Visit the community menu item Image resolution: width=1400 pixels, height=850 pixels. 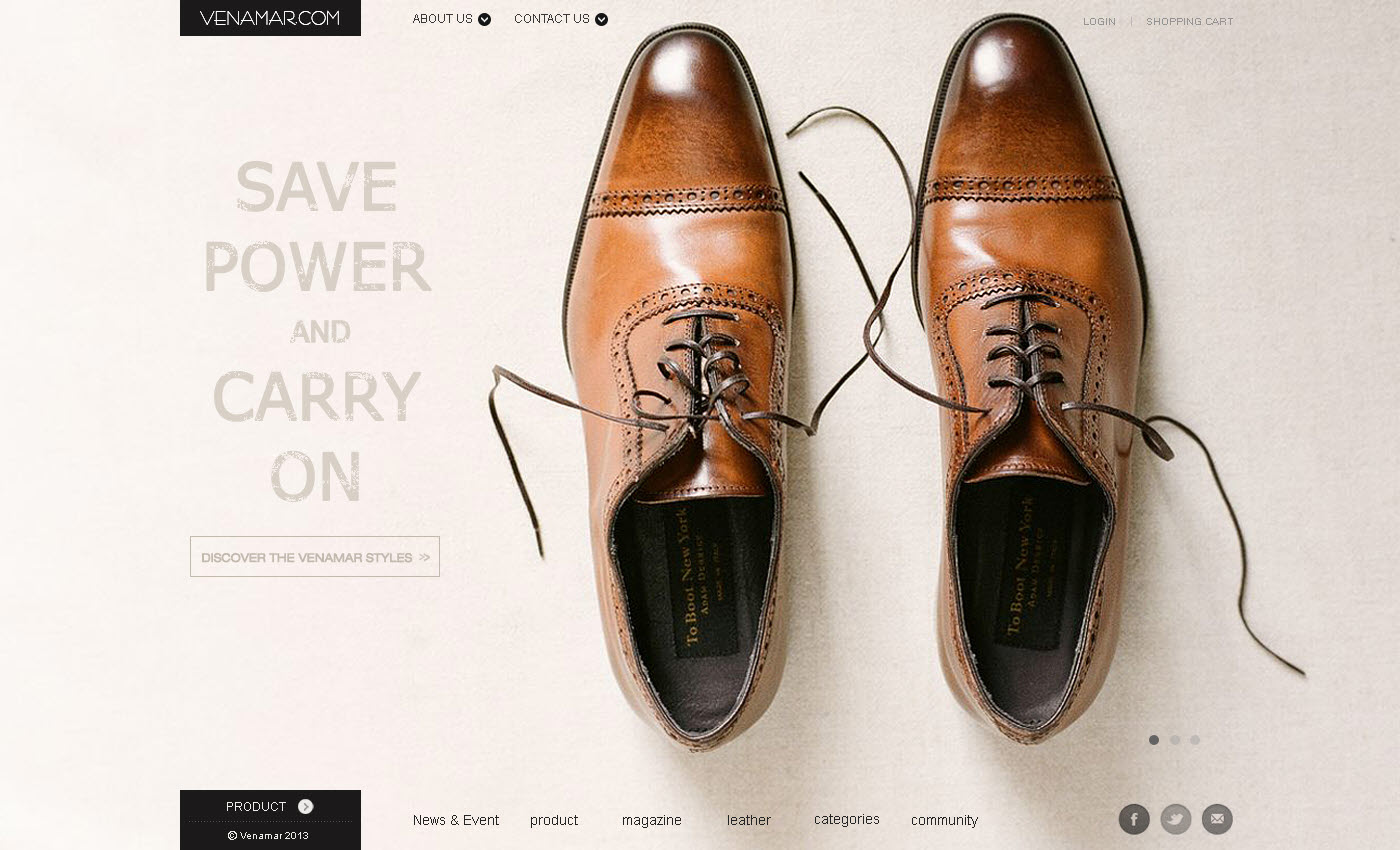pyautogui.click(x=944, y=820)
